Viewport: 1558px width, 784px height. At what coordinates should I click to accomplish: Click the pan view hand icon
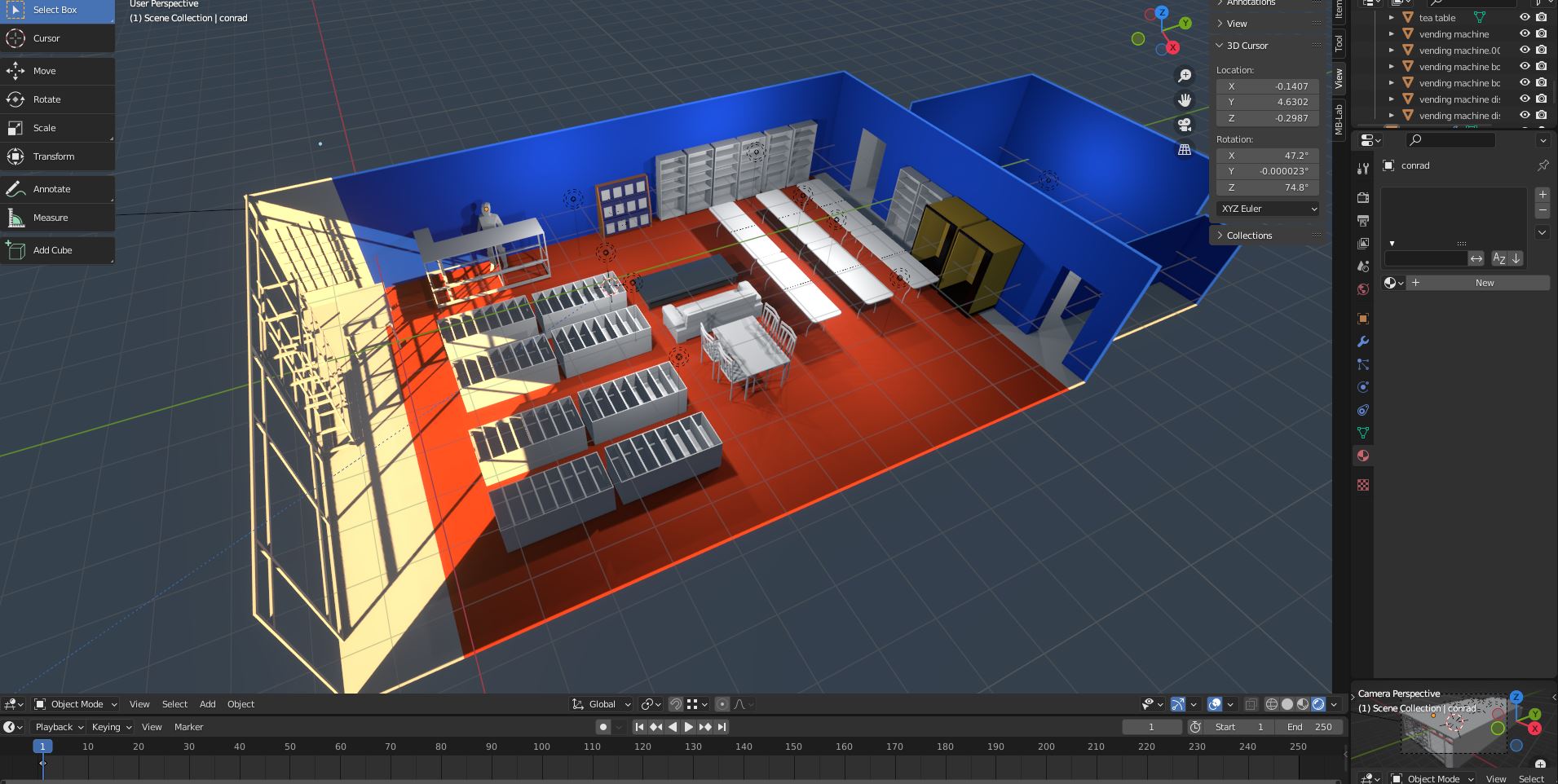coord(1185,100)
